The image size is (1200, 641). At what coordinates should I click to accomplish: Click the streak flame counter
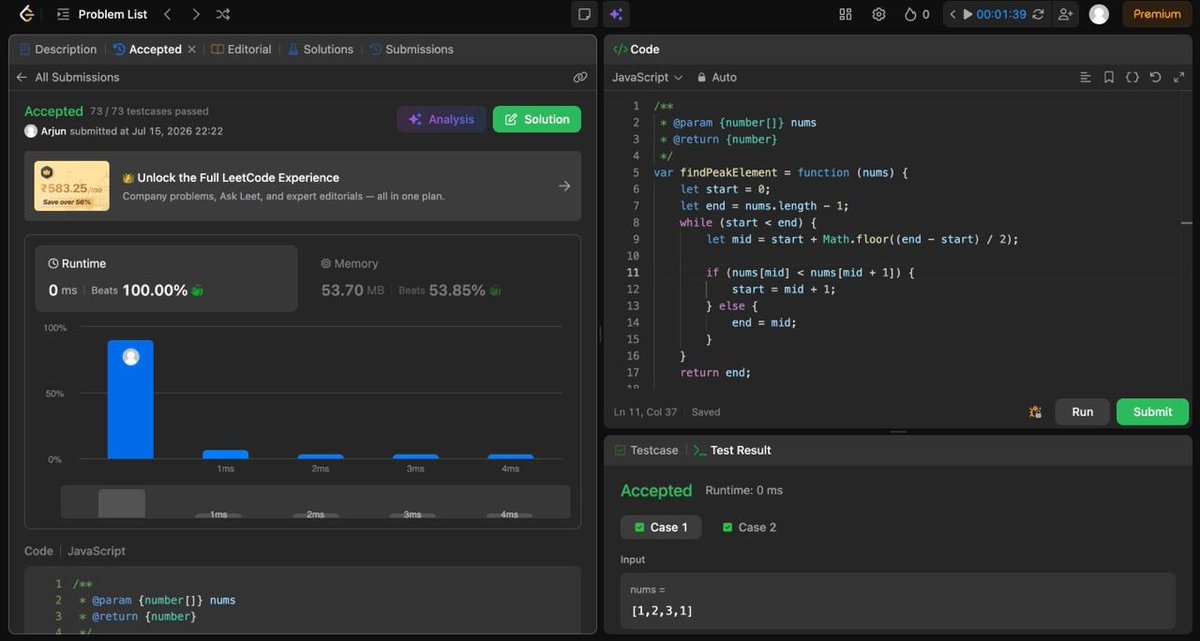coord(916,14)
